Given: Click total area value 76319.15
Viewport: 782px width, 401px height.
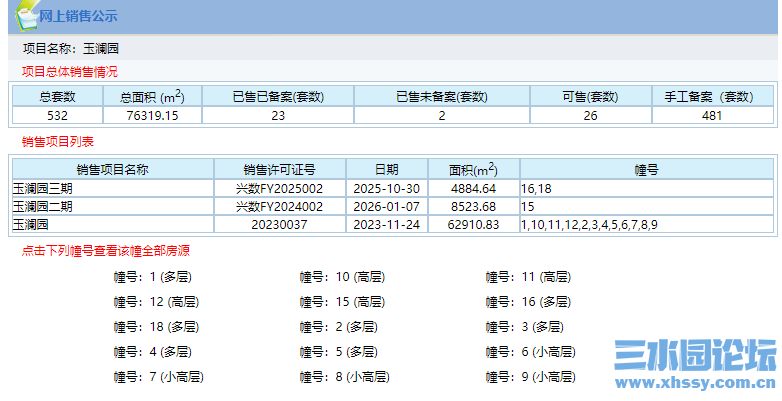Looking at the screenshot, I should [152, 116].
